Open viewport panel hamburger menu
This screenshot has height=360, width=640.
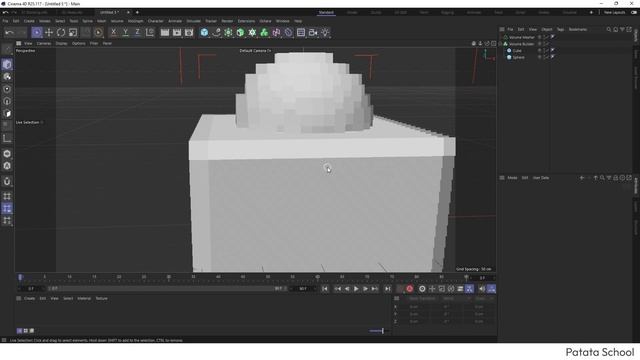point(18,43)
